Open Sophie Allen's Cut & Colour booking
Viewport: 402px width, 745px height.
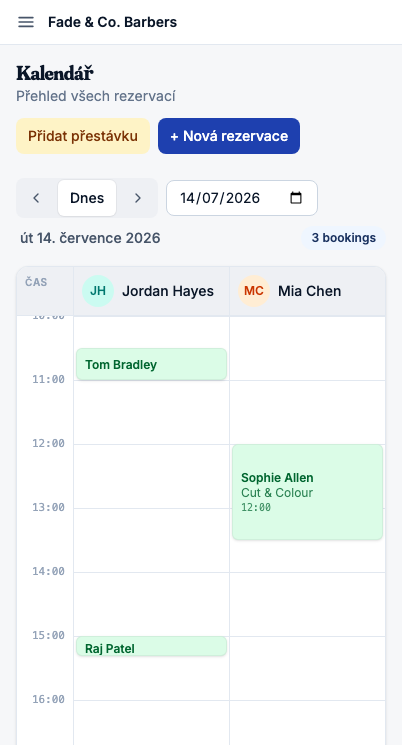[x=307, y=492]
